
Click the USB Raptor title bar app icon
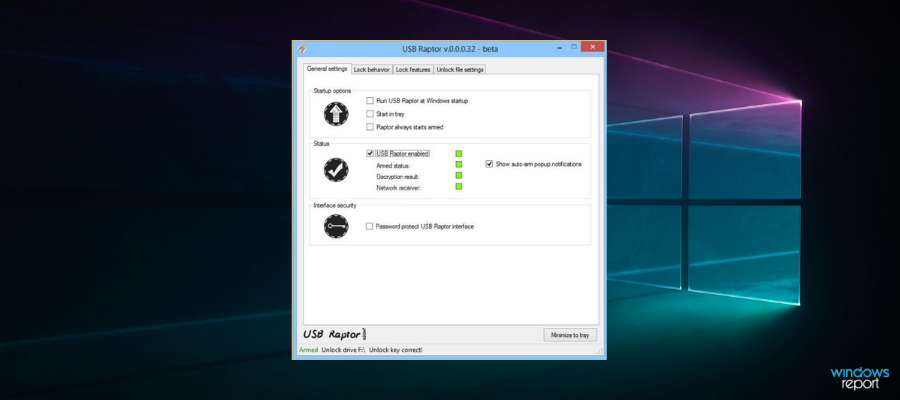coord(302,49)
